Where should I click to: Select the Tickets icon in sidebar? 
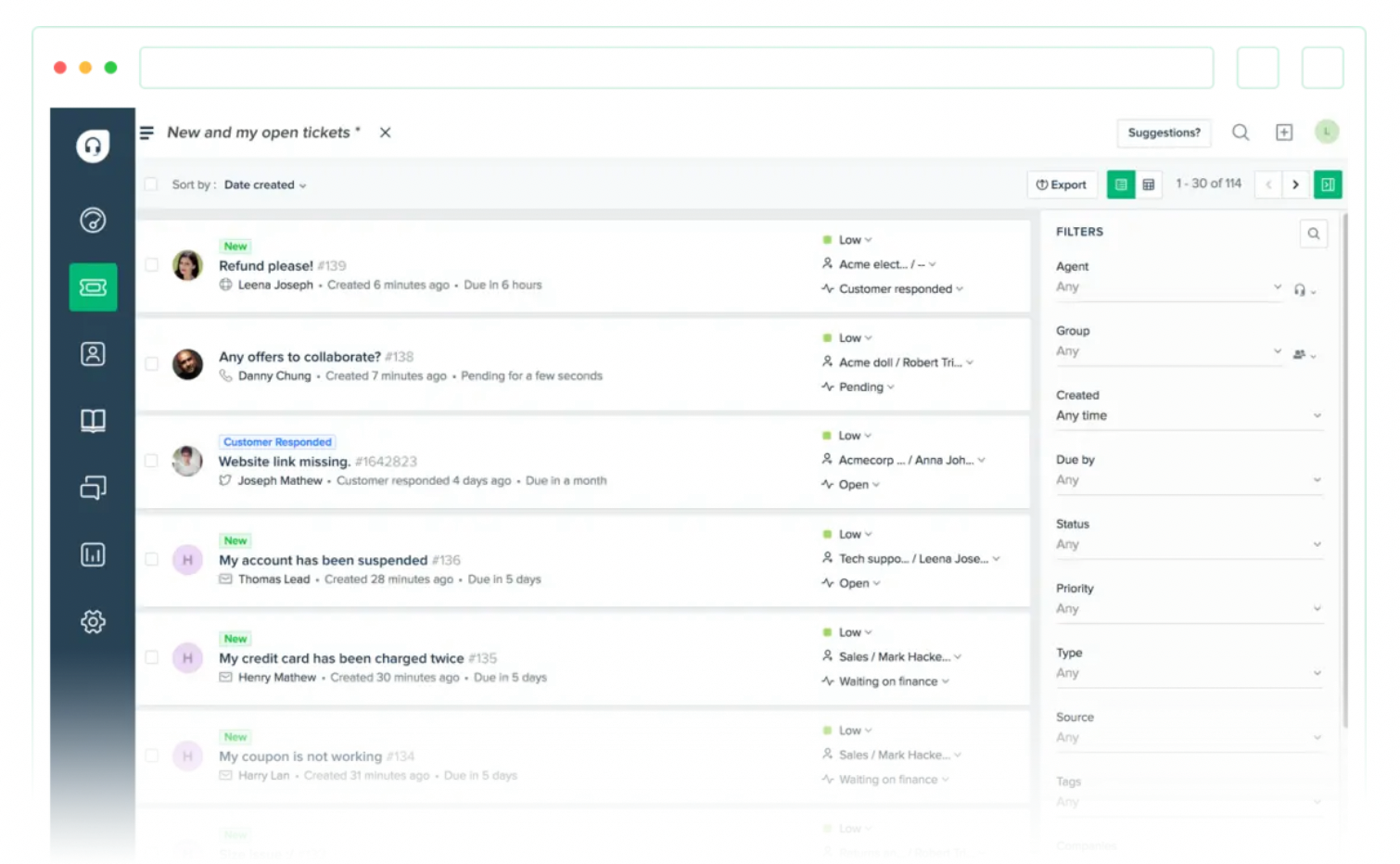pyautogui.click(x=93, y=287)
